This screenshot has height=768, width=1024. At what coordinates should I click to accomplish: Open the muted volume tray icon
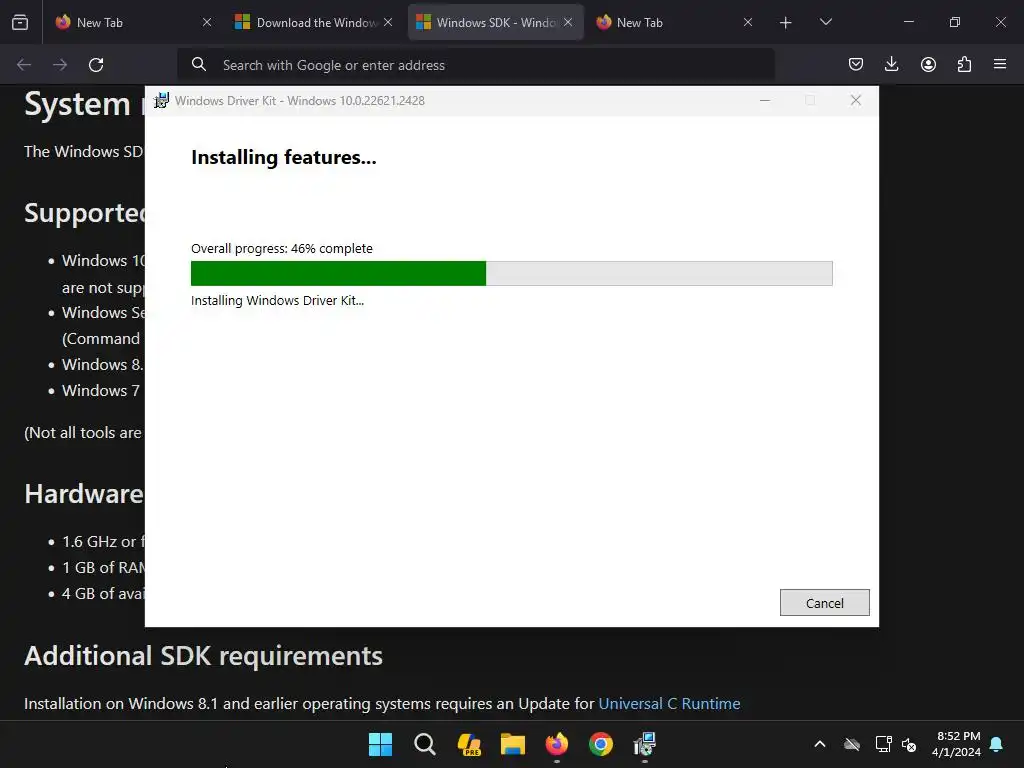point(909,744)
